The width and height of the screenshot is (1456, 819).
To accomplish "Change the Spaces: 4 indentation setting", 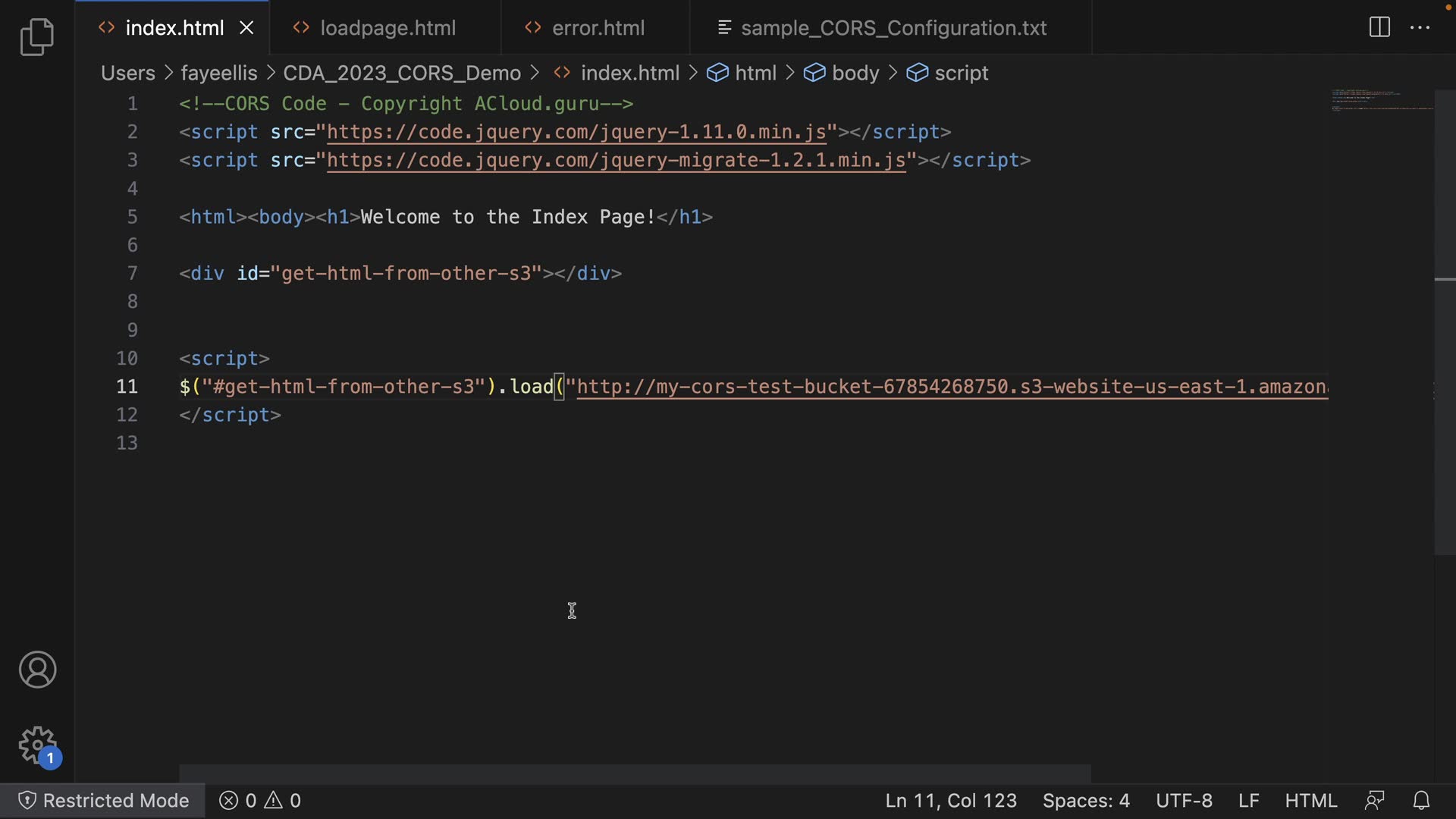I will (1085, 801).
